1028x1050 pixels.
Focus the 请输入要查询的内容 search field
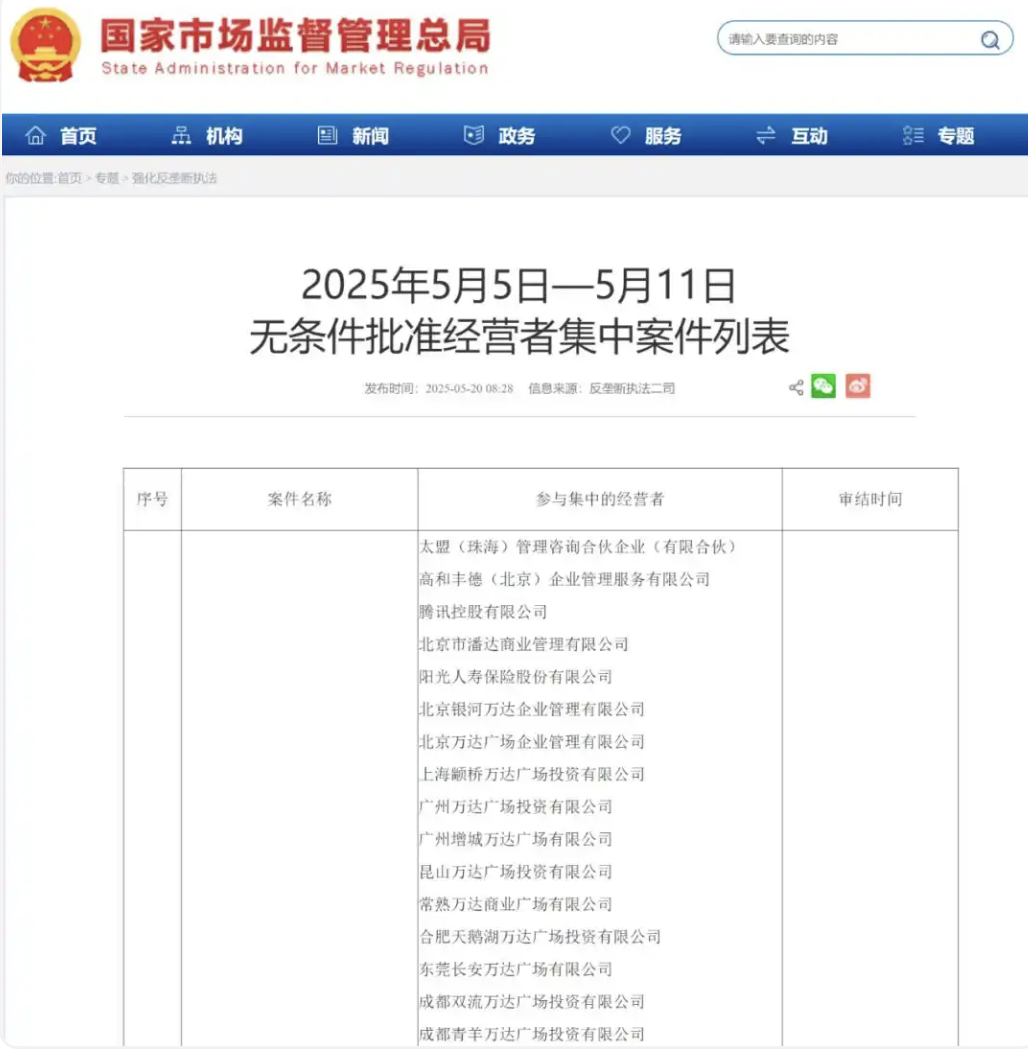point(850,40)
